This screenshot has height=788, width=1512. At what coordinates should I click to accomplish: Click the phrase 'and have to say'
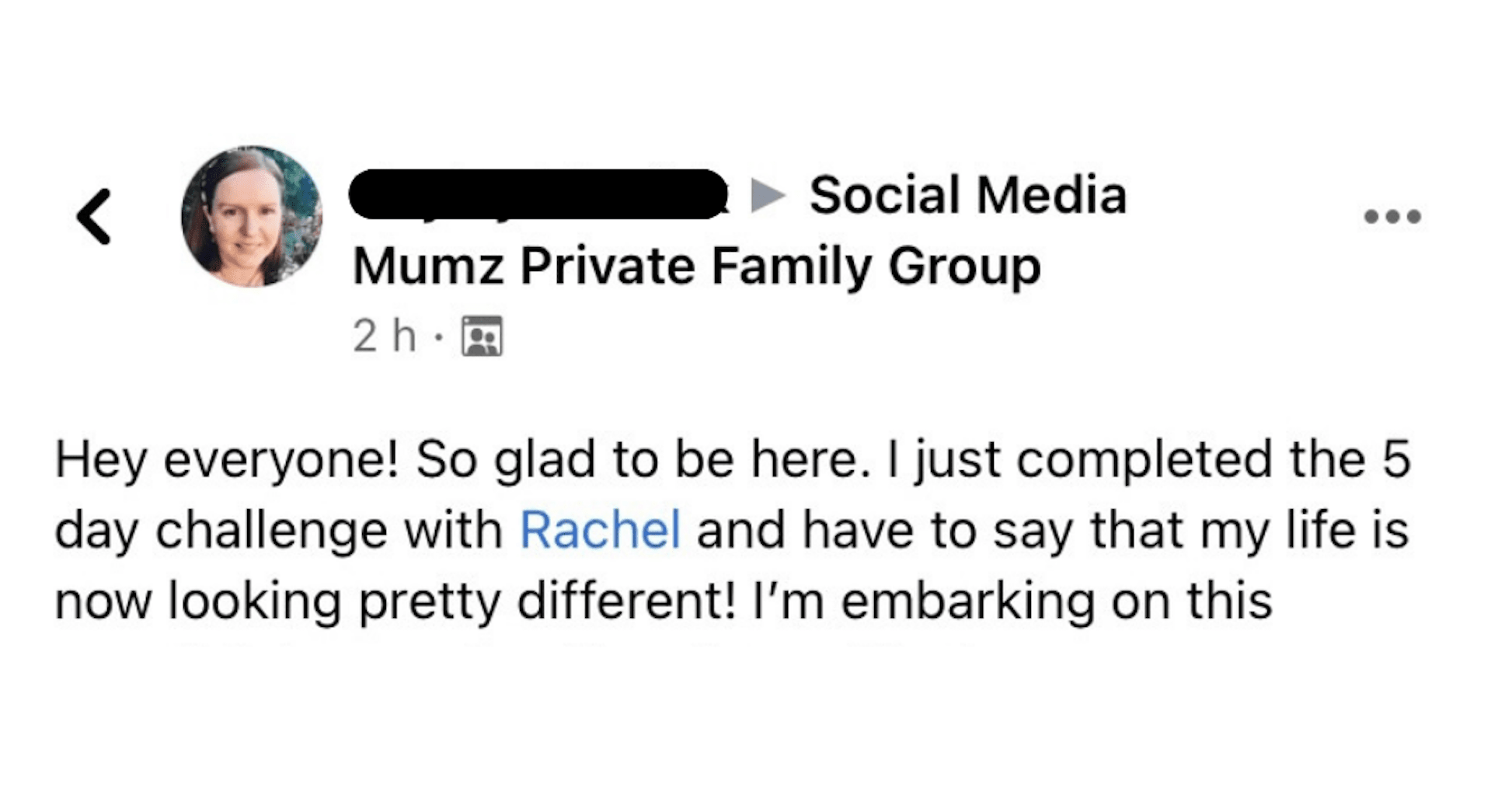[884, 531]
